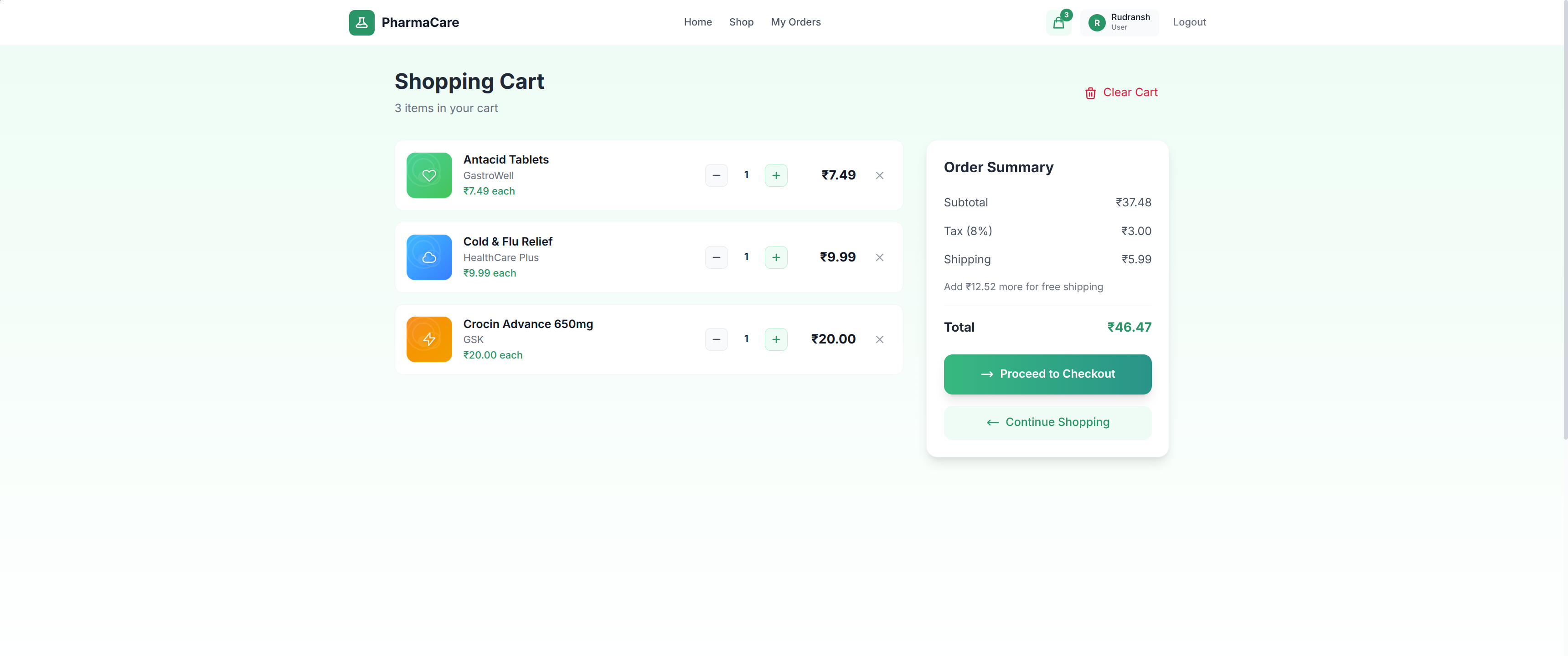1568x656 pixels.
Task: Click the green heart Antacid Tablets thumbnail
Action: 429,175
